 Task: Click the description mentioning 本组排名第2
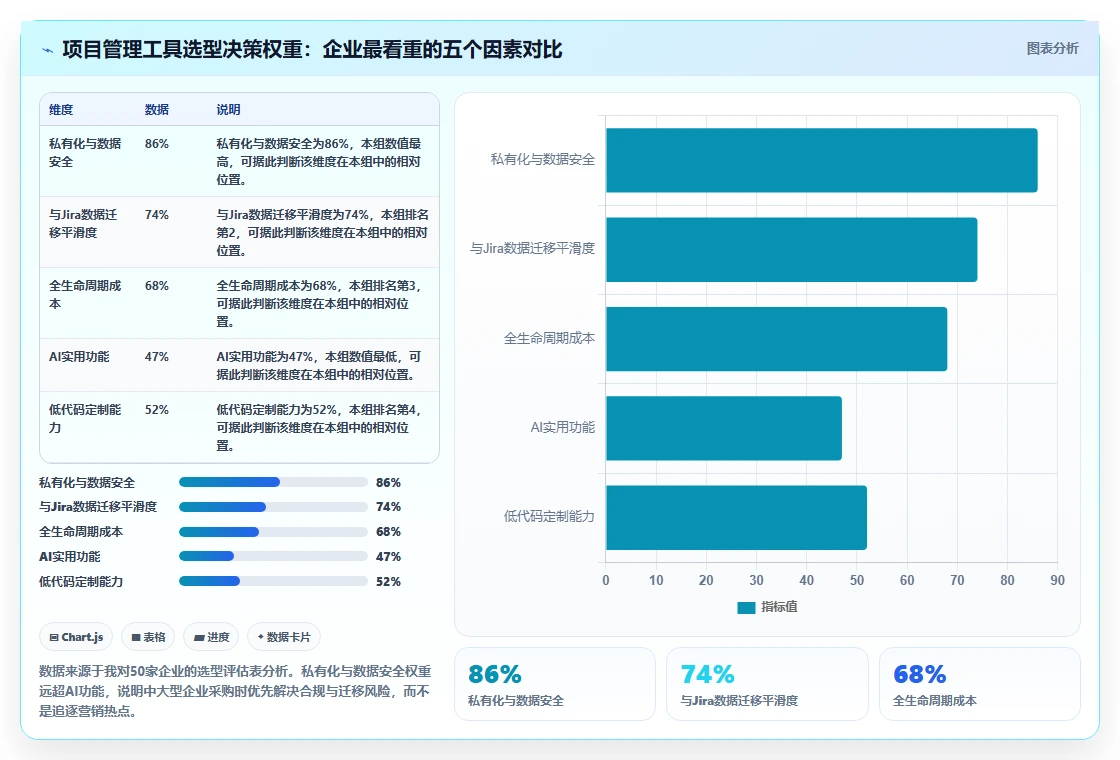(322, 232)
